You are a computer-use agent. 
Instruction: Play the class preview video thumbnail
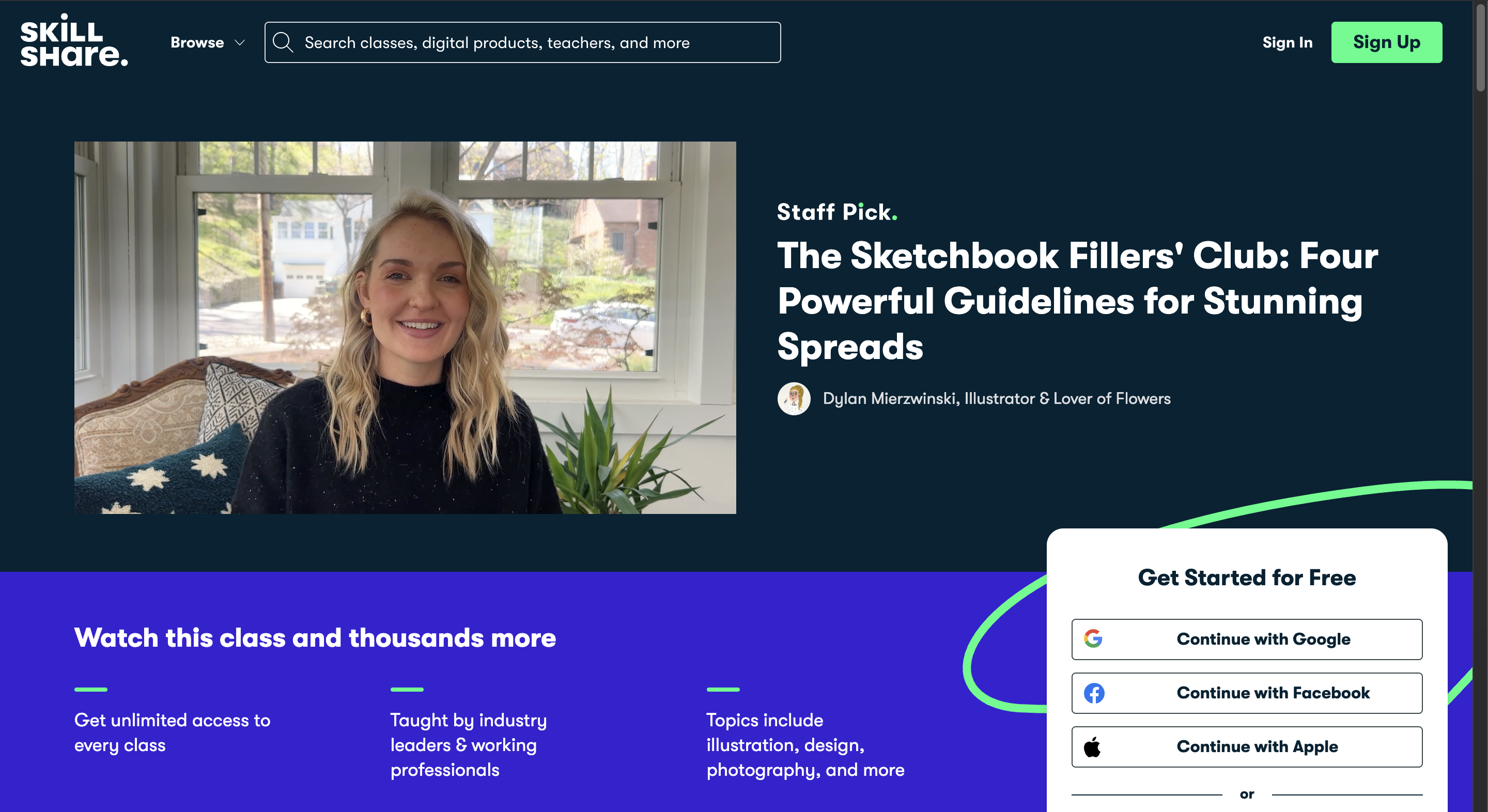(405, 327)
